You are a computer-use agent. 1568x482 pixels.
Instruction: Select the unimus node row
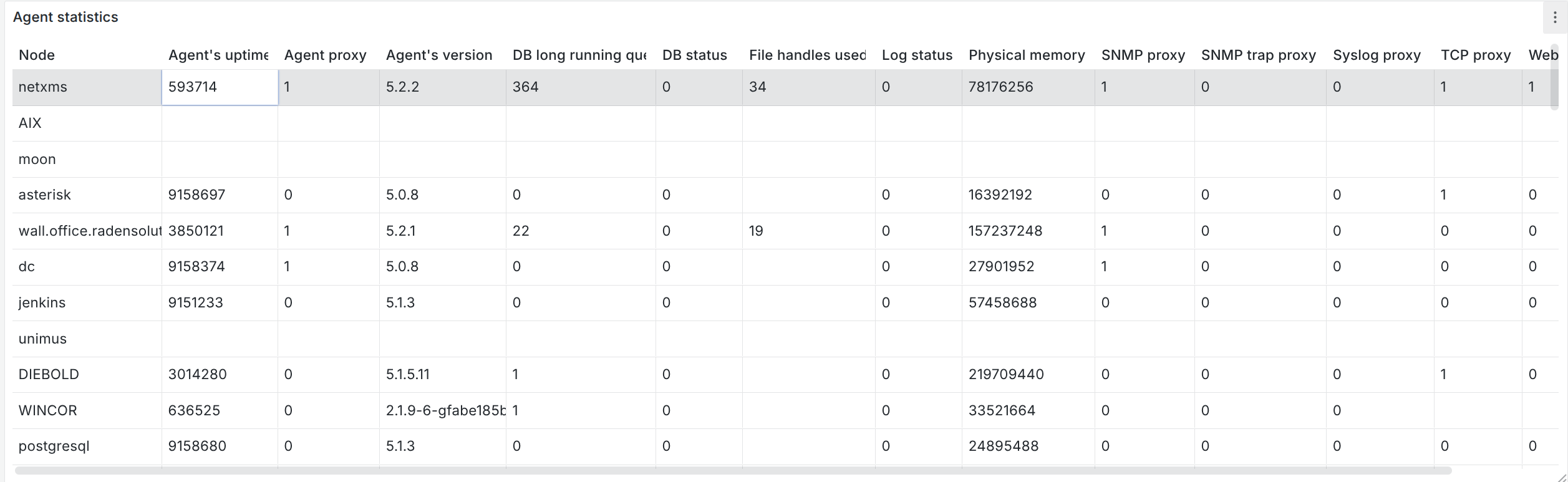[x=785, y=339]
